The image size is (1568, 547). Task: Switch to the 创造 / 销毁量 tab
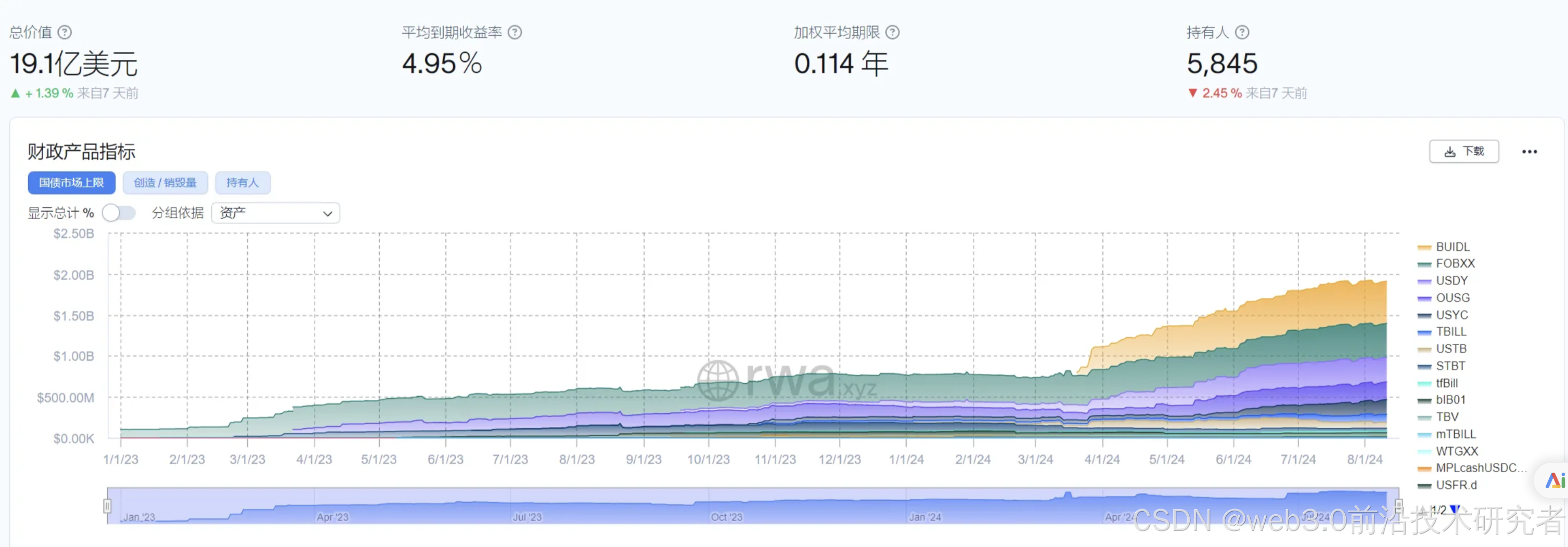point(165,183)
